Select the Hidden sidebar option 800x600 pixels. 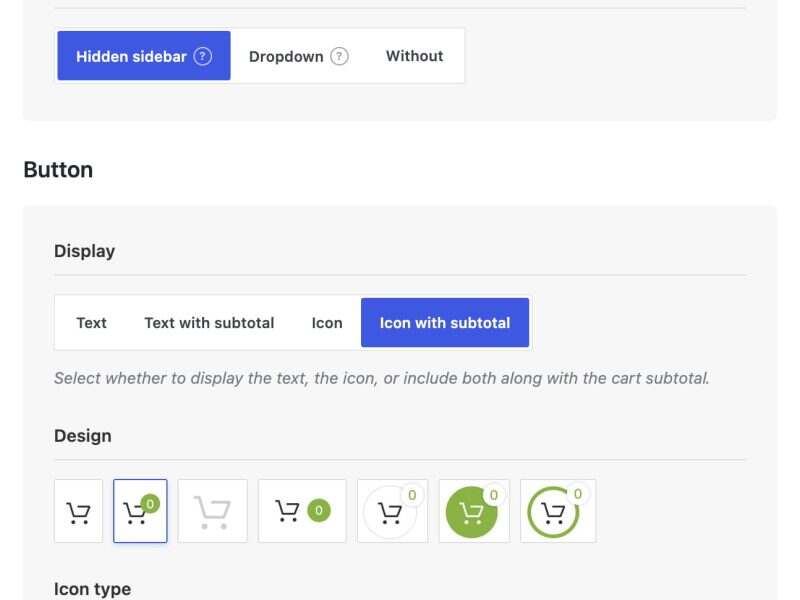tap(143, 56)
